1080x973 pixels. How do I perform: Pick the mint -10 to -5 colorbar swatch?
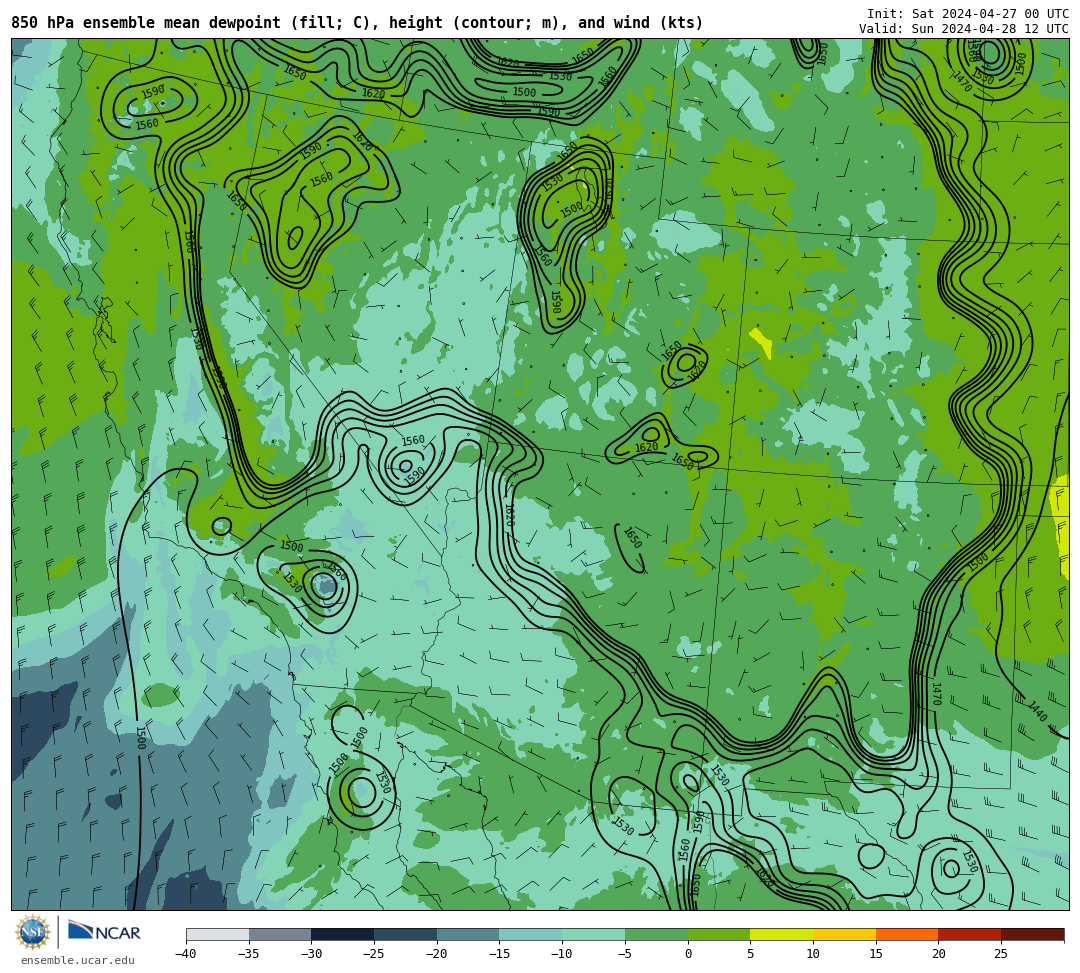point(594,934)
